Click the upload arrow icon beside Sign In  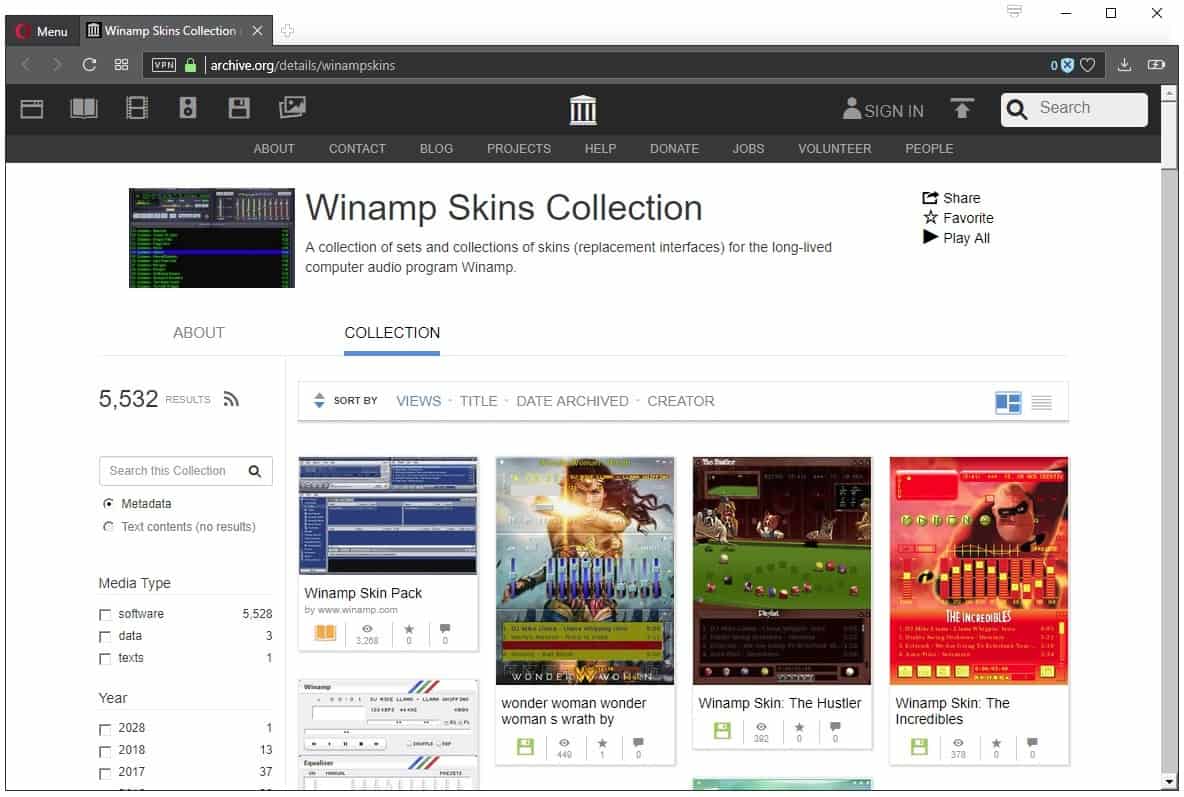point(962,110)
